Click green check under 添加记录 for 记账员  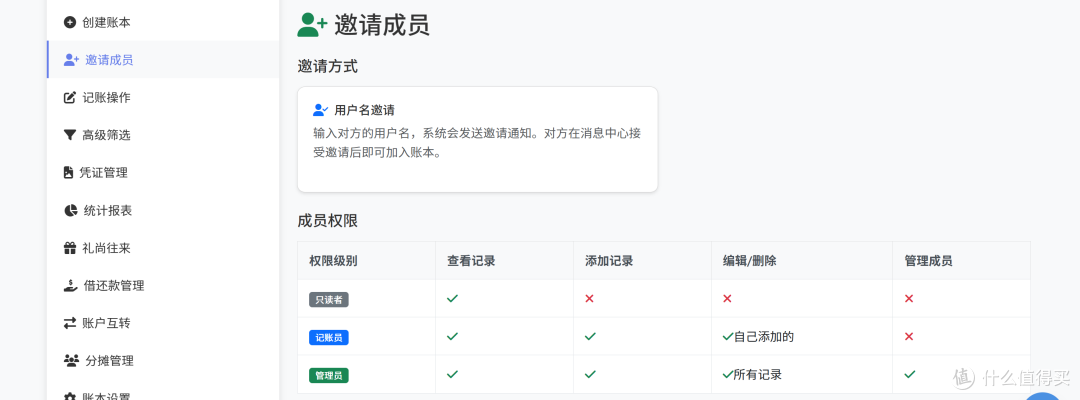[590, 337]
